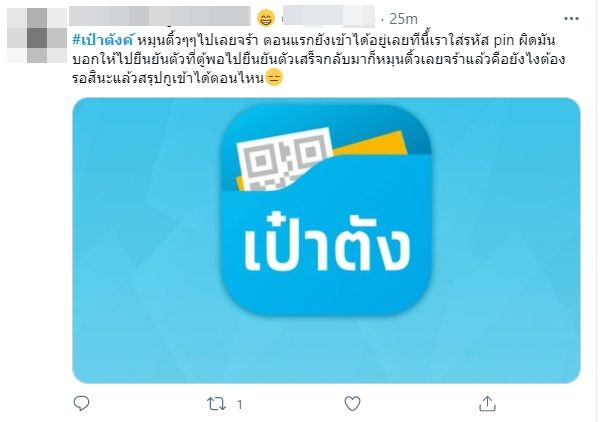Click the blurred profile avatar
The image size is (600, 422).
(x=37, y=36)
